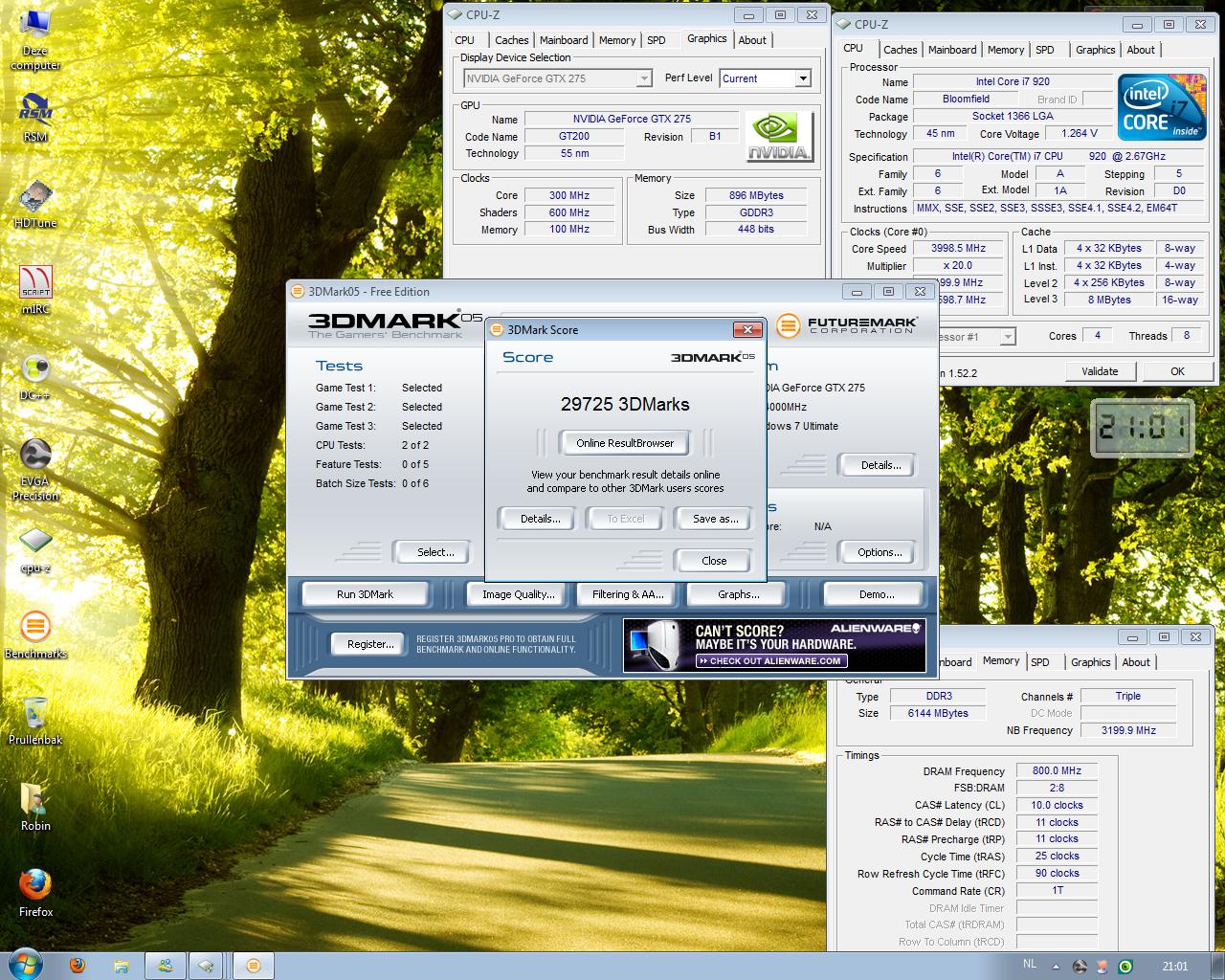
Task: Open Deze computer desktop icon
Action: click(35, 38)
